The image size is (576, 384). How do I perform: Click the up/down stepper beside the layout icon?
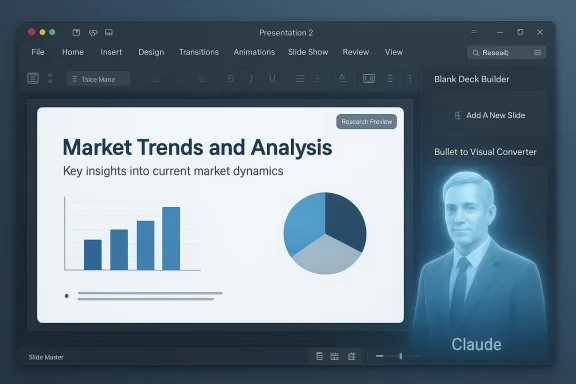50,78
